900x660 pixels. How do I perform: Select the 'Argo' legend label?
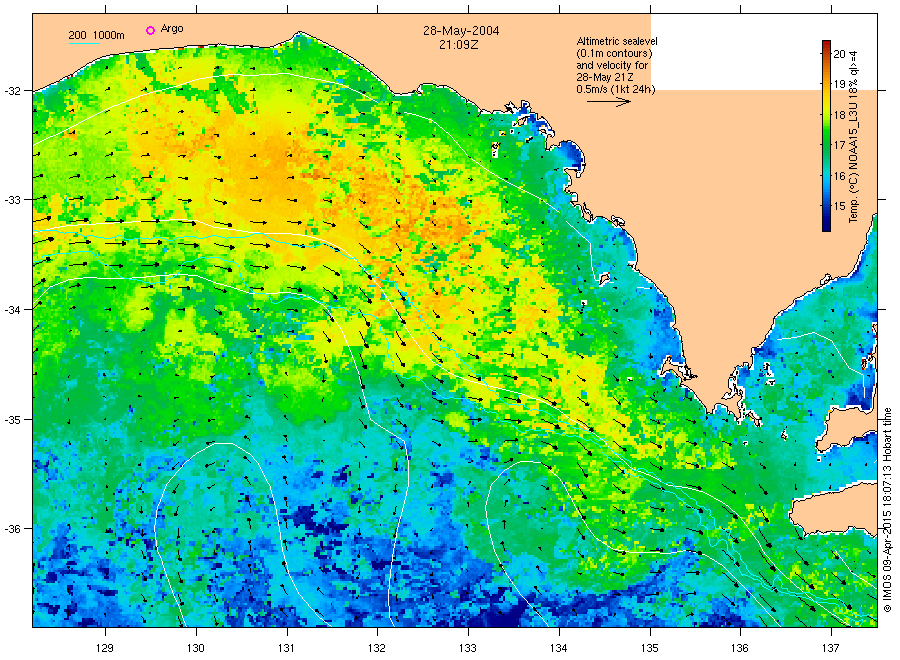(x=172, y=29)
